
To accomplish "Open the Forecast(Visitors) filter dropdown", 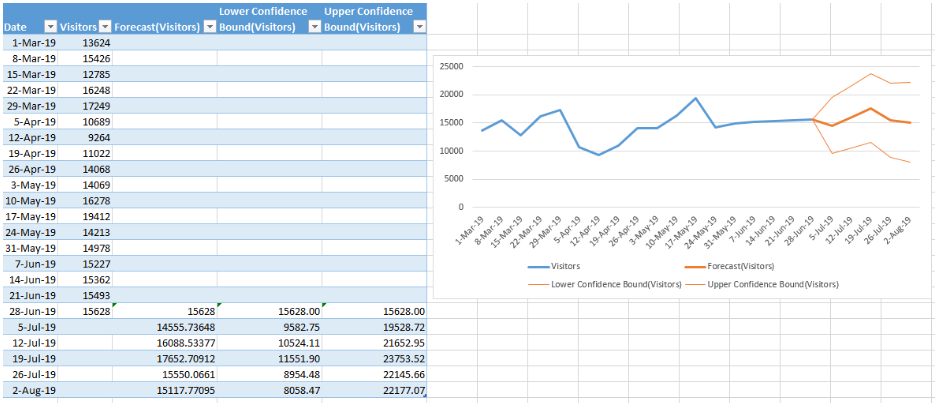I will [210, 27].
